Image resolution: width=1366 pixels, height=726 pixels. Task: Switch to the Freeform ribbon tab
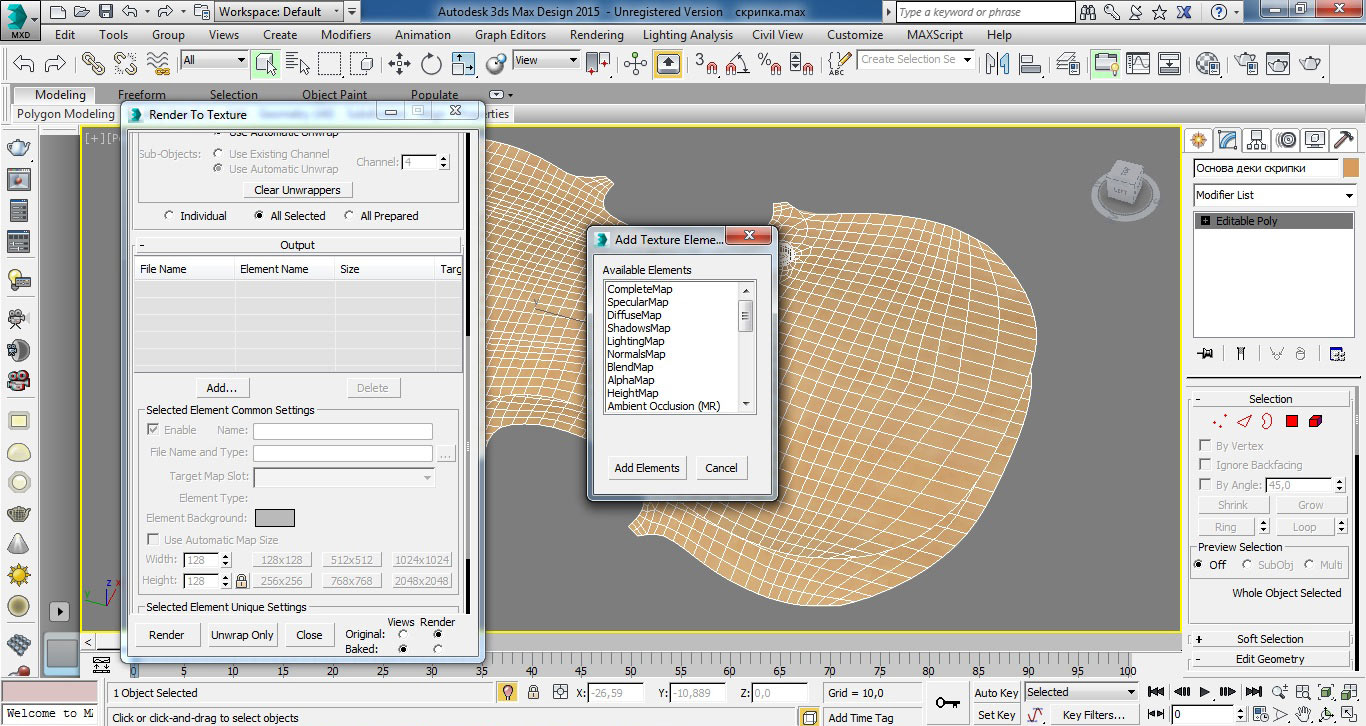pos(142,95)
